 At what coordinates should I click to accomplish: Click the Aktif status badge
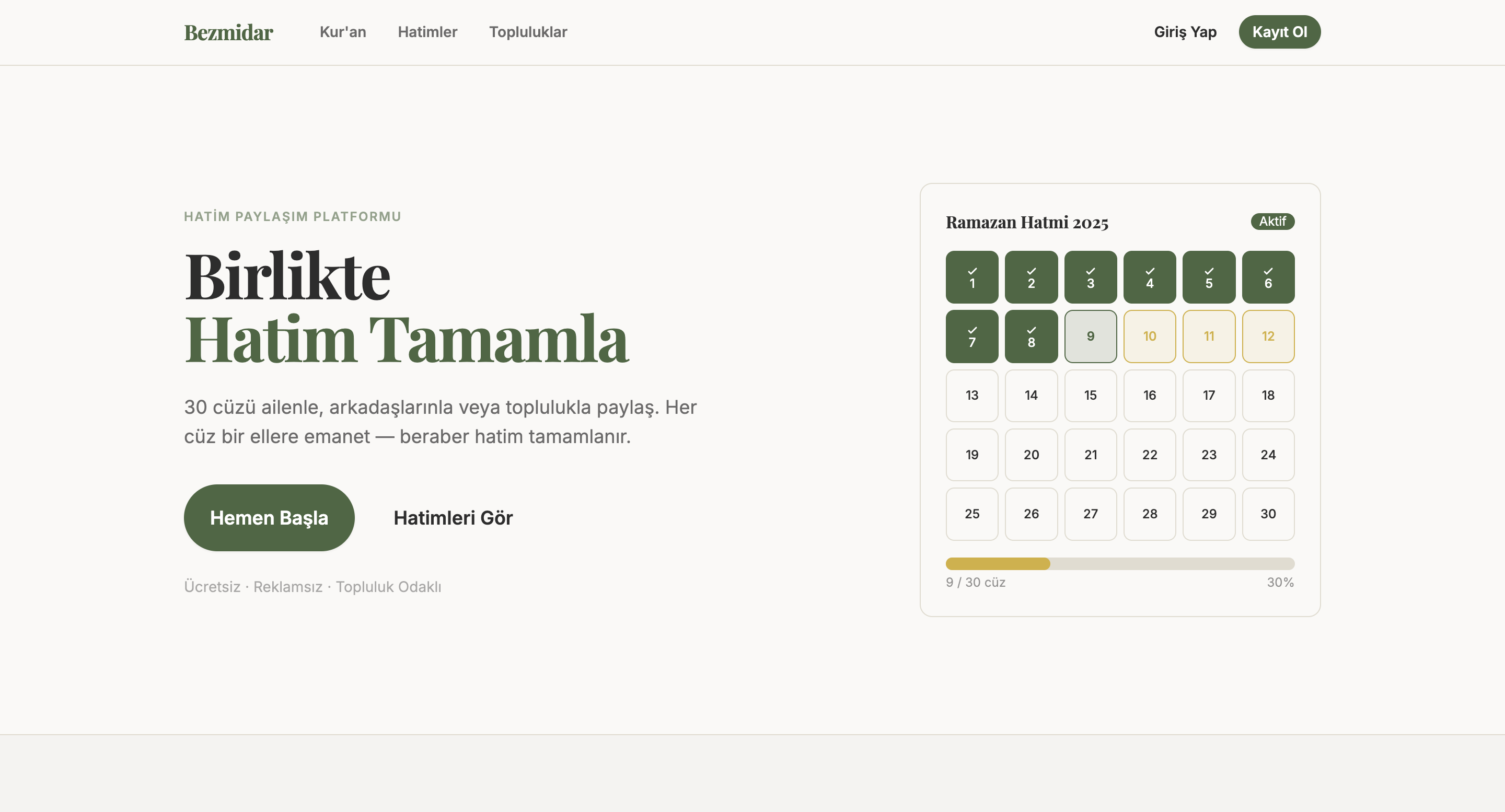1272,222
